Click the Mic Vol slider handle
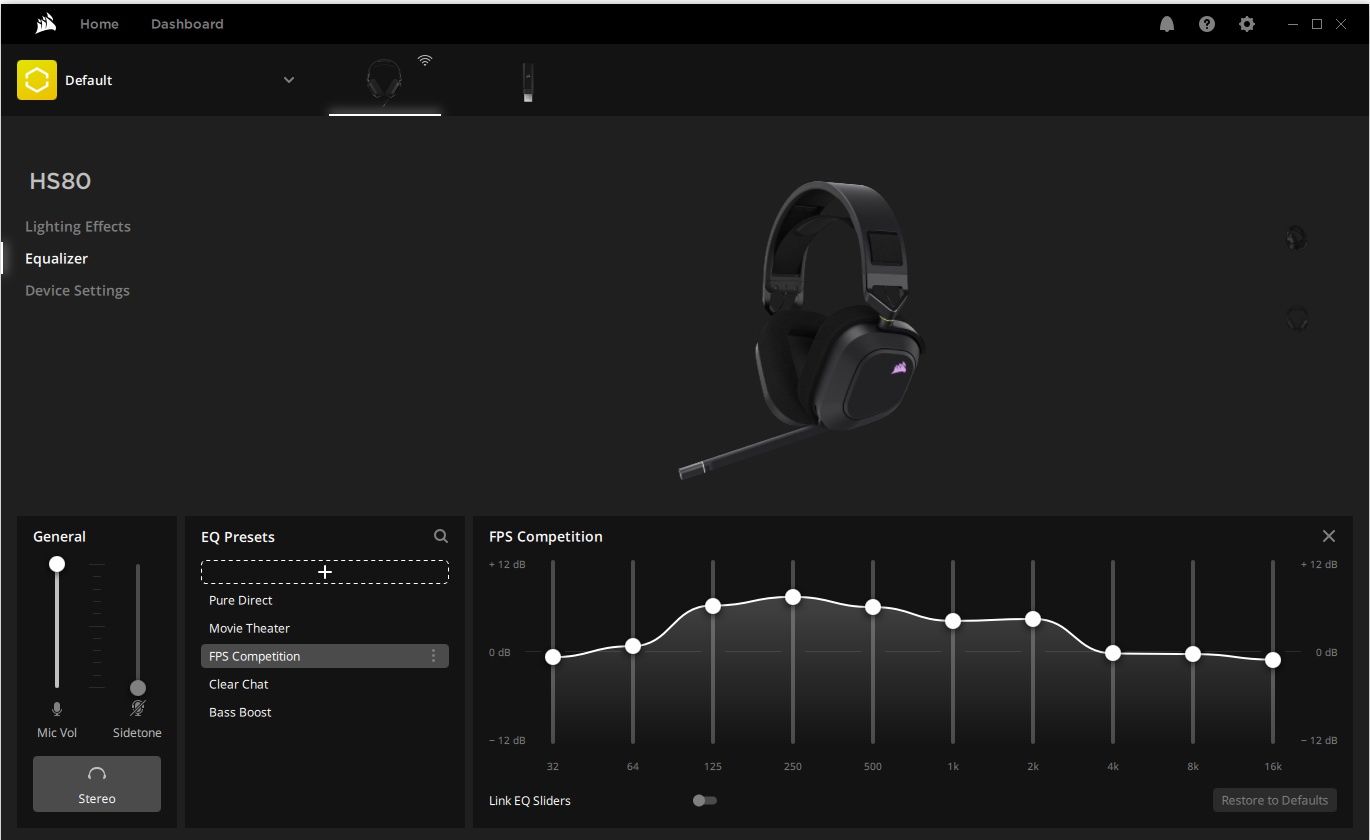1370x840 pixels. (57, 564)
